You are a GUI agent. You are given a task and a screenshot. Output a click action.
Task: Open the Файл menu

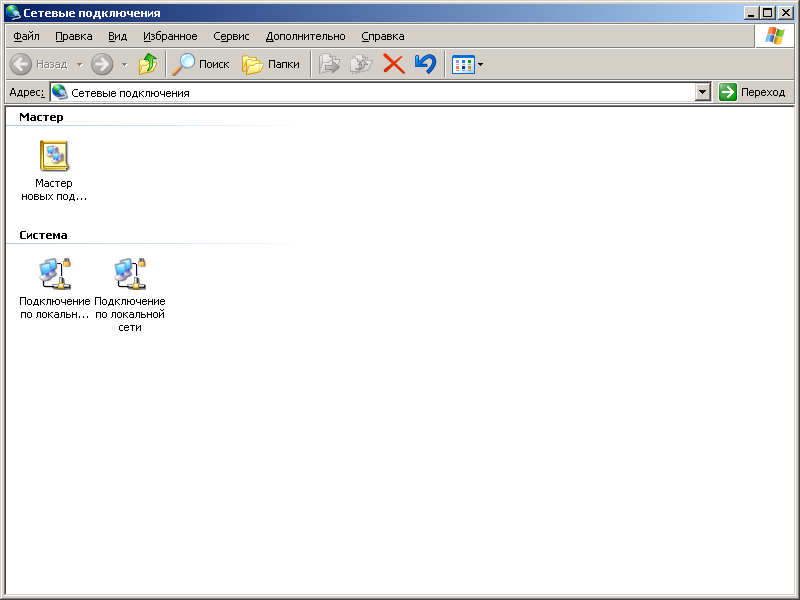[27, 36]
